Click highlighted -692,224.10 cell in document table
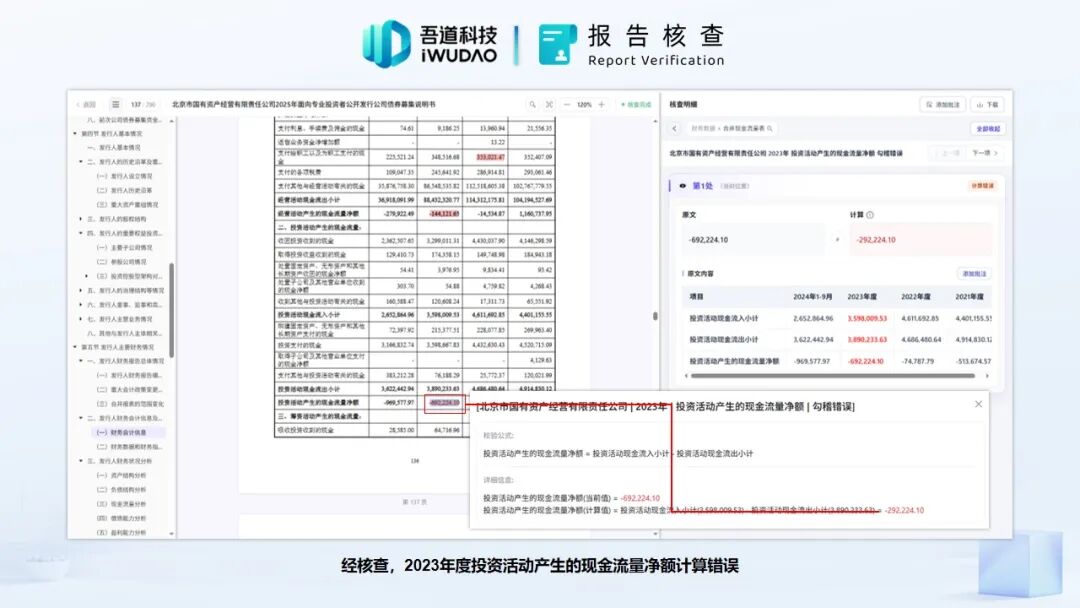 pyautogui.click(x=444, y=403)
